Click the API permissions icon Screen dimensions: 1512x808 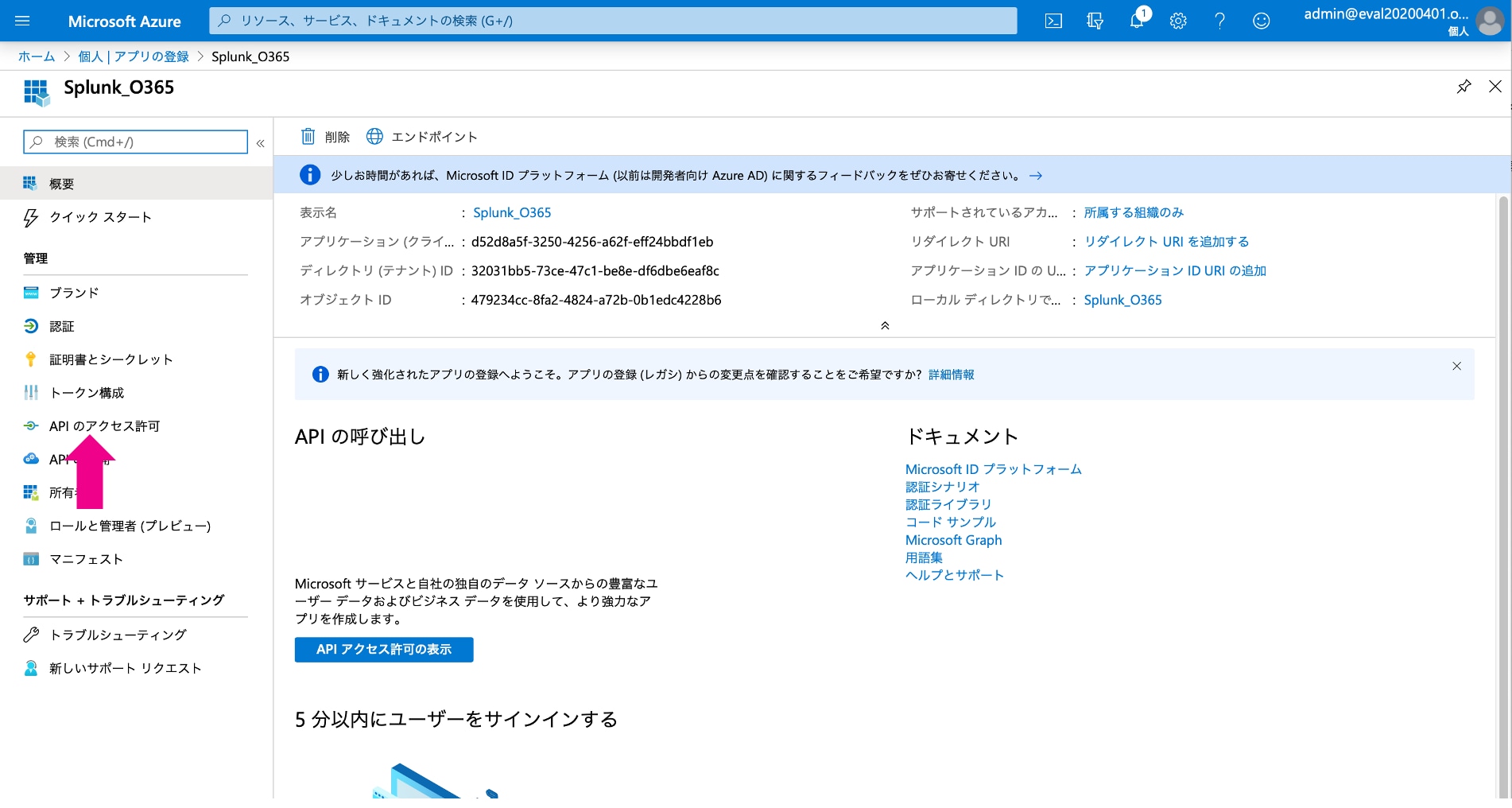pos(30,426)
